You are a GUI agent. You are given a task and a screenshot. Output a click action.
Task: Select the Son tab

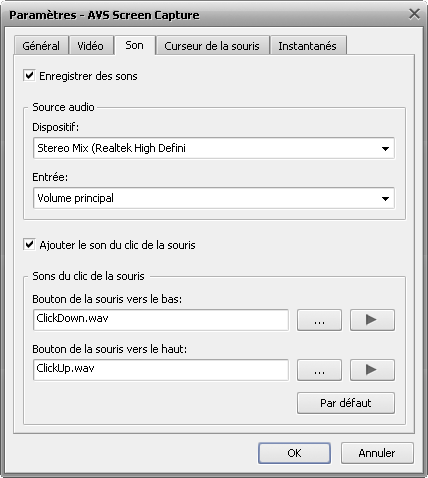coord(134,45)
